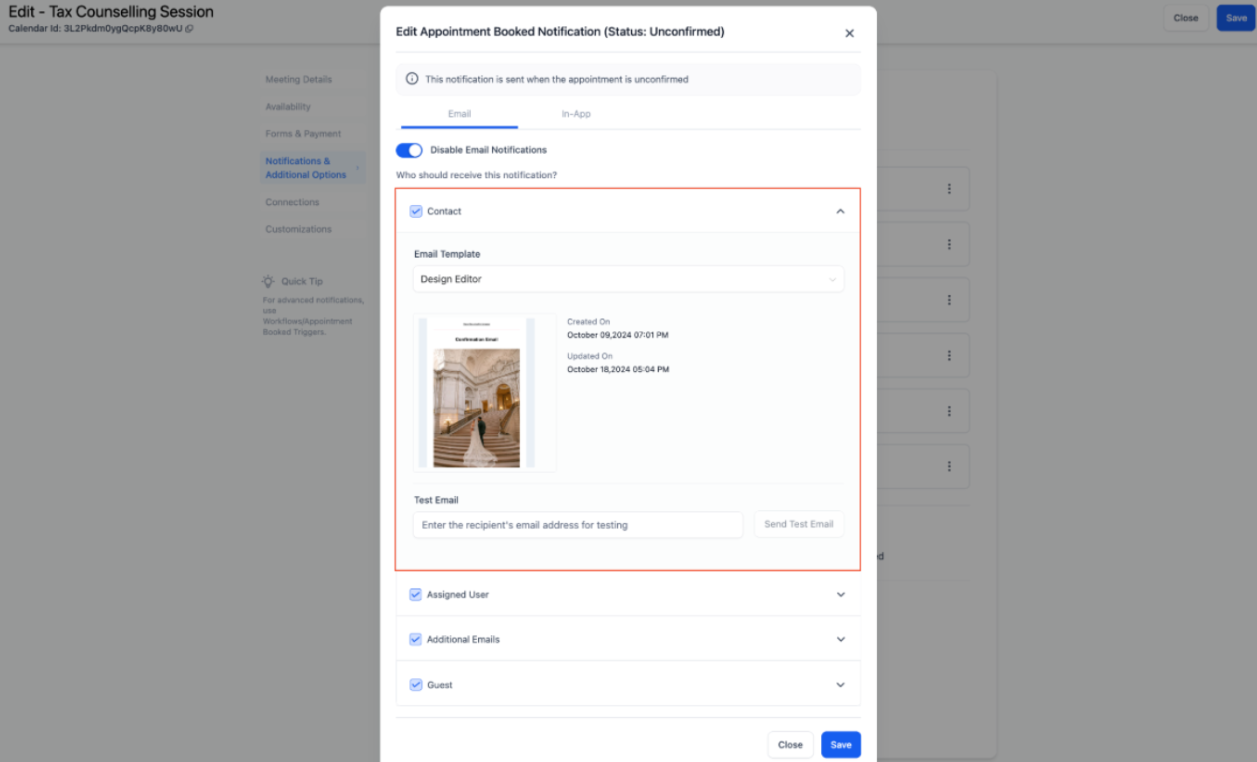1257x762 pixels.
Task: Expand the Additional Emails section chevron
Action: [840, 639]
